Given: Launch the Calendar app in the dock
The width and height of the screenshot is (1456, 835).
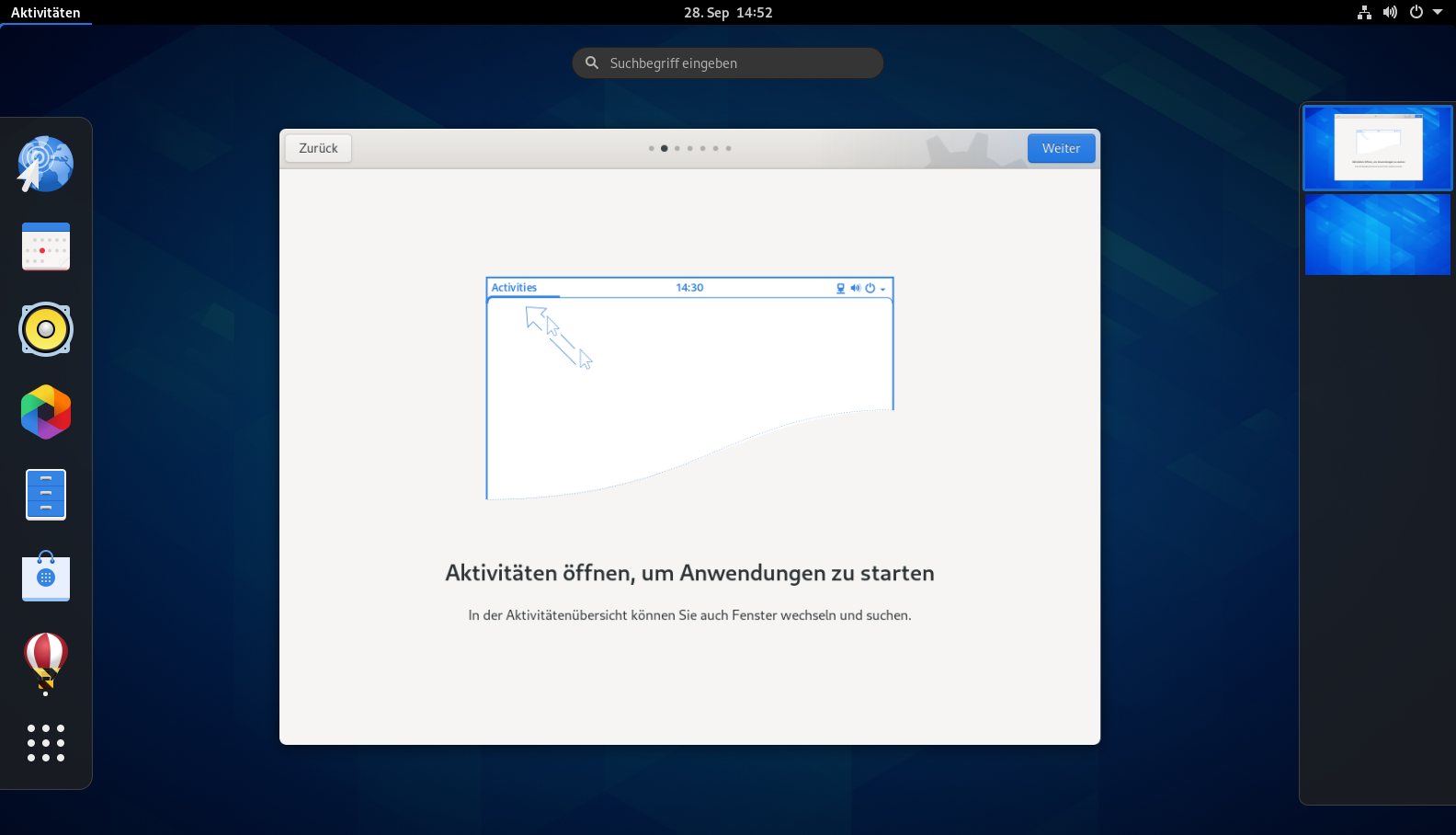Looking at the screenshot, I should point(45,246).
